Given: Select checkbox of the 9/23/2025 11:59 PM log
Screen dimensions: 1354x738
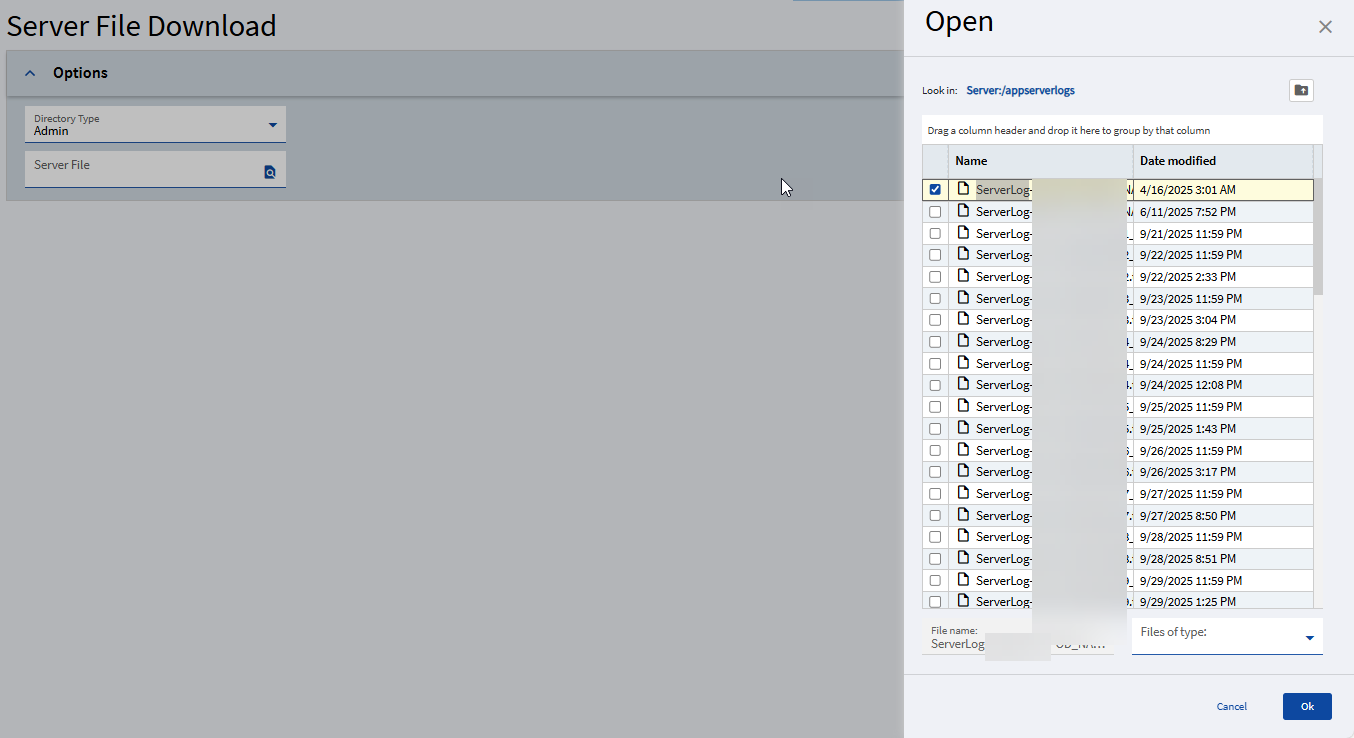Looking at the screenshot, I should (x=935, y=298).
